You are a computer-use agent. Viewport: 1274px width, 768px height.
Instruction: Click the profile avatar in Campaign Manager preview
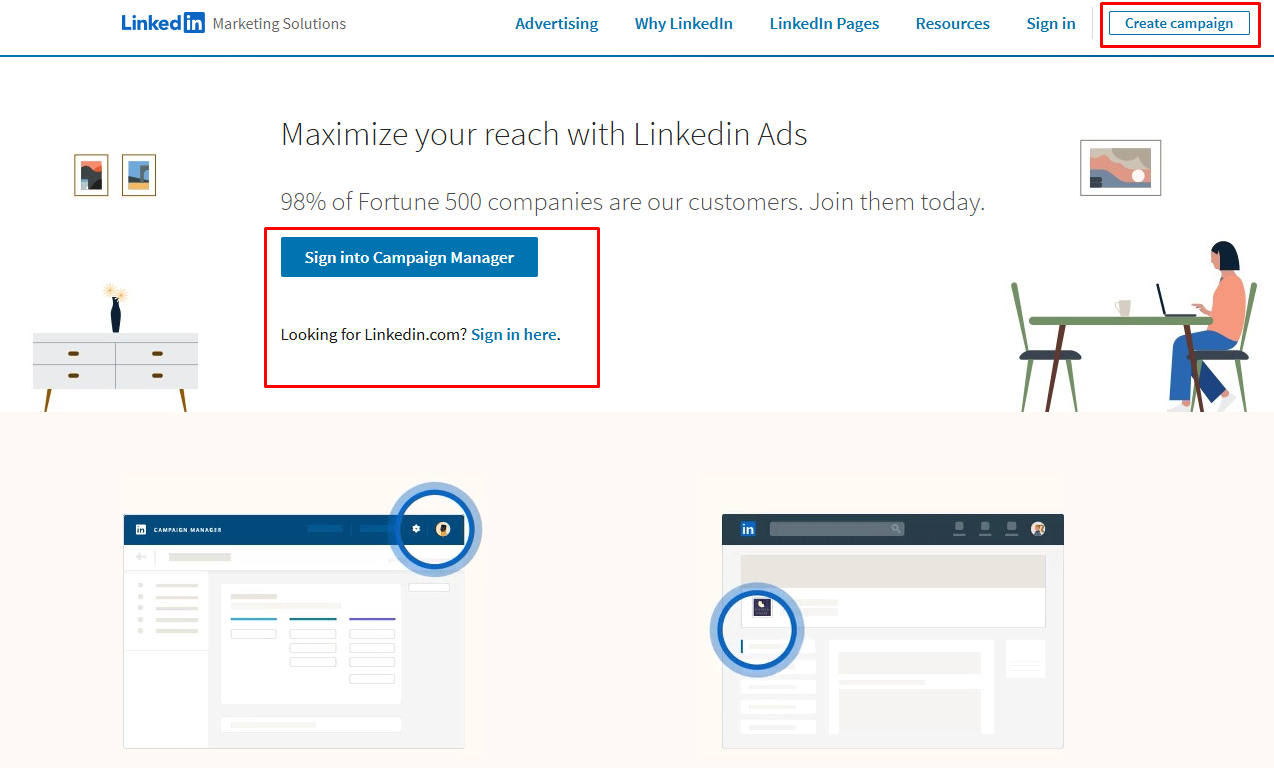[x=443, y=529]
